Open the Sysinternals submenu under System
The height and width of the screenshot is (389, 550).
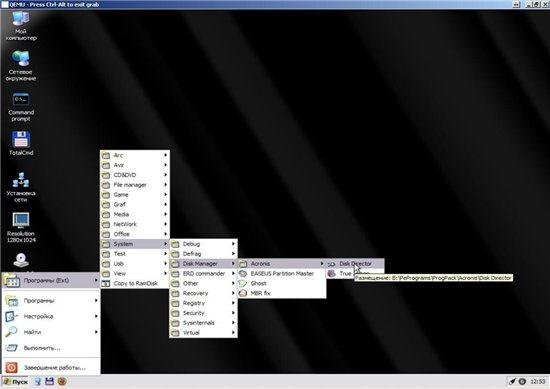[x=203, y=322]
